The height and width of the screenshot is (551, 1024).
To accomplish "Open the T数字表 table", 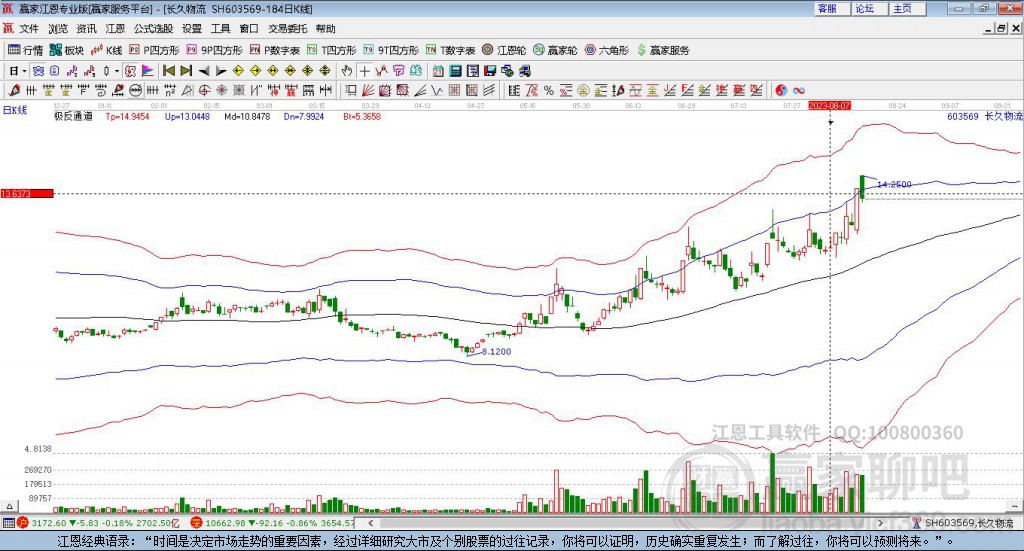I will [451, 50].
